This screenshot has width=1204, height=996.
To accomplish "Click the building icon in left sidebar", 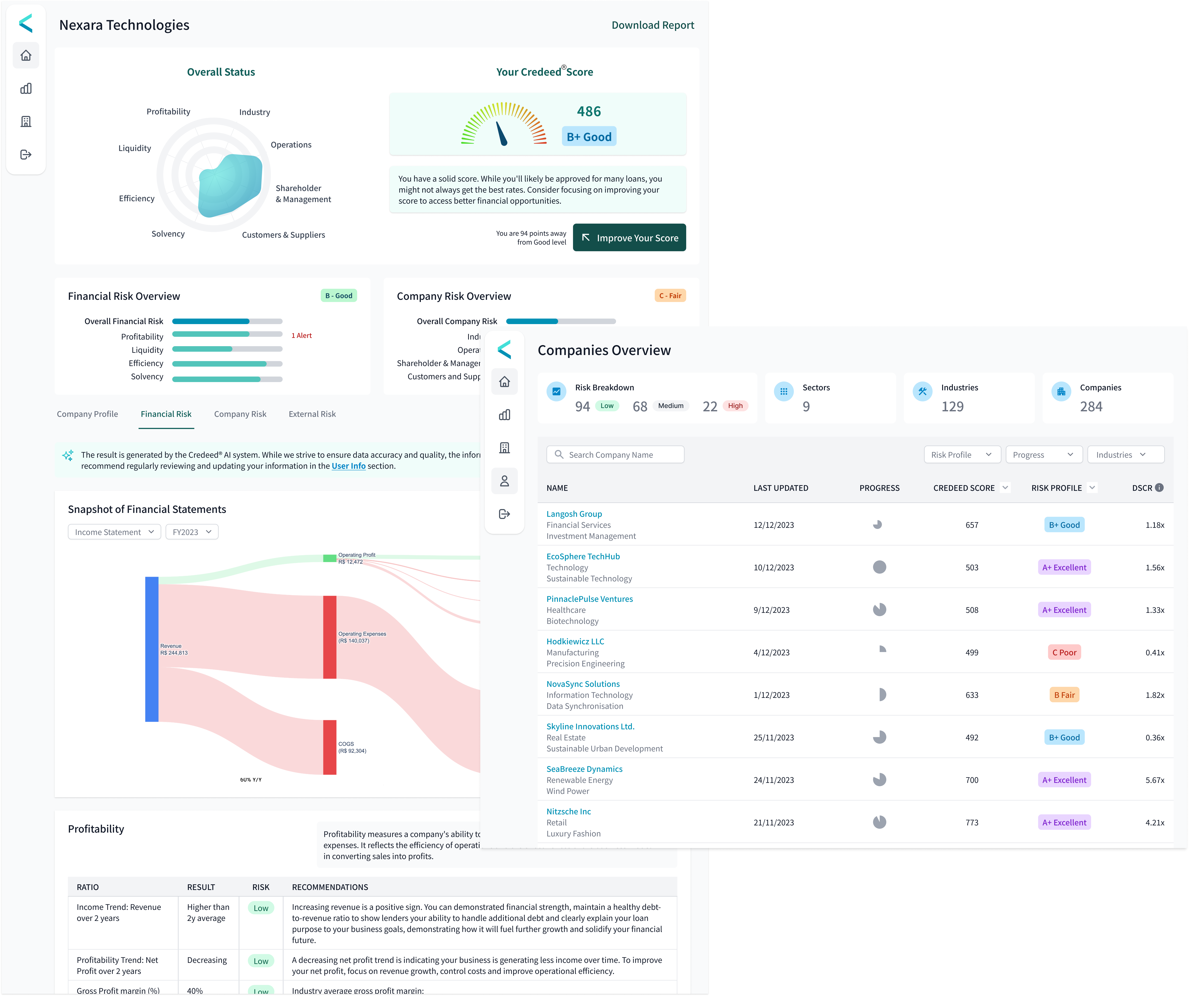I will [x=26, y=122].
